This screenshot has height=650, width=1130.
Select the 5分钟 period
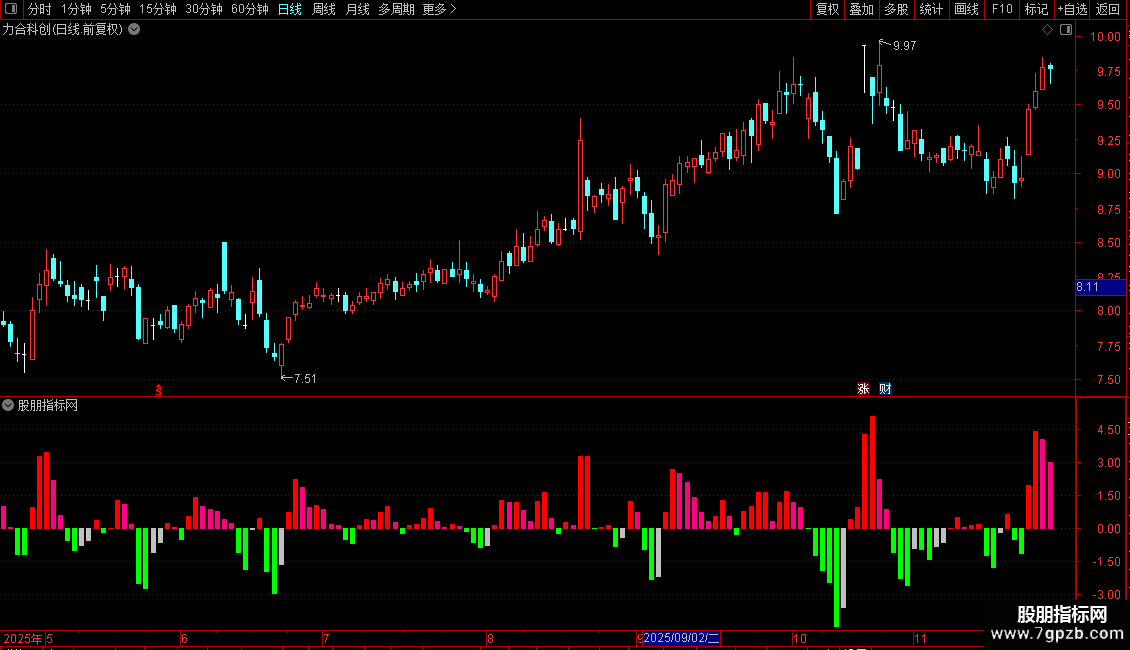coord(115,9)
